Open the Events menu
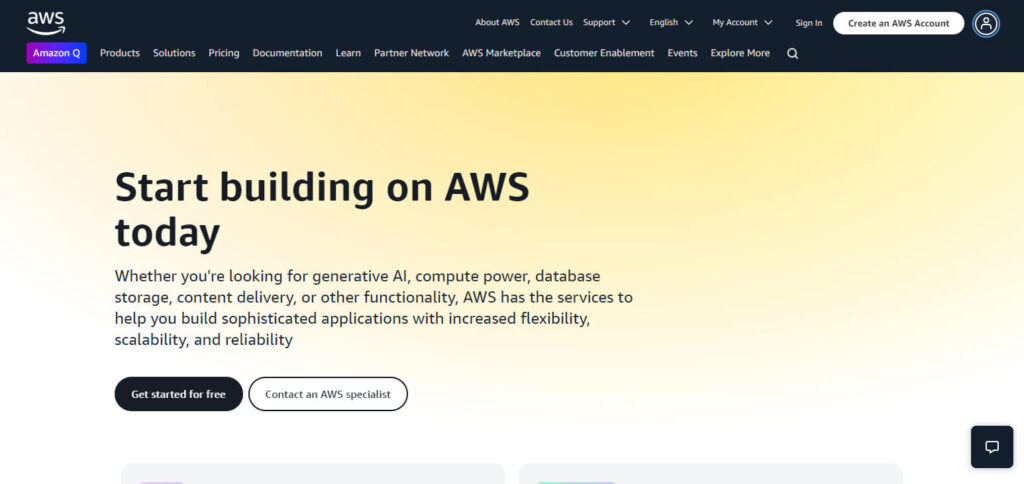Viewport: 1024px width, 484px height. pos(682,53)
